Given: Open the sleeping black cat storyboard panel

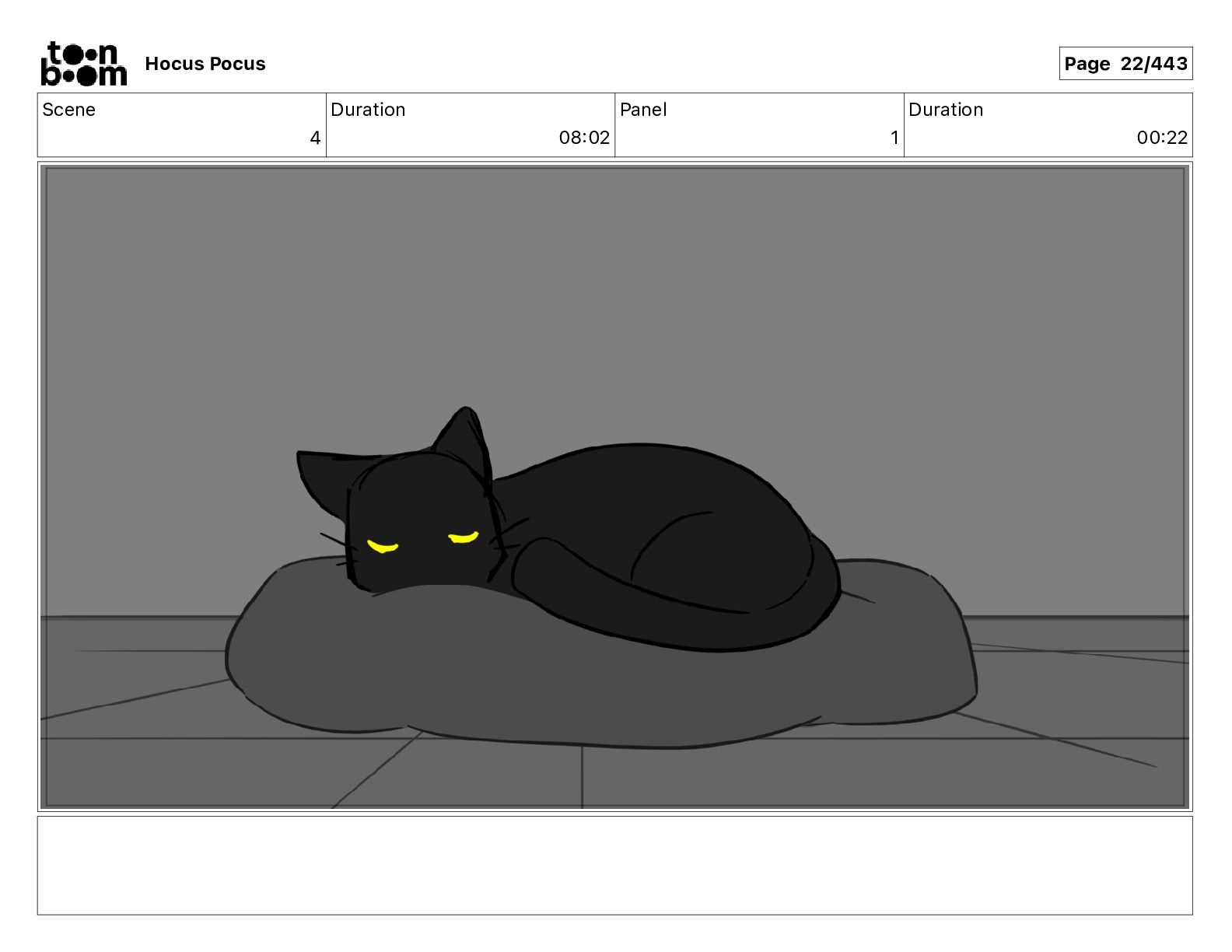Looking at the screenshot, I should (x=614, y=487).
